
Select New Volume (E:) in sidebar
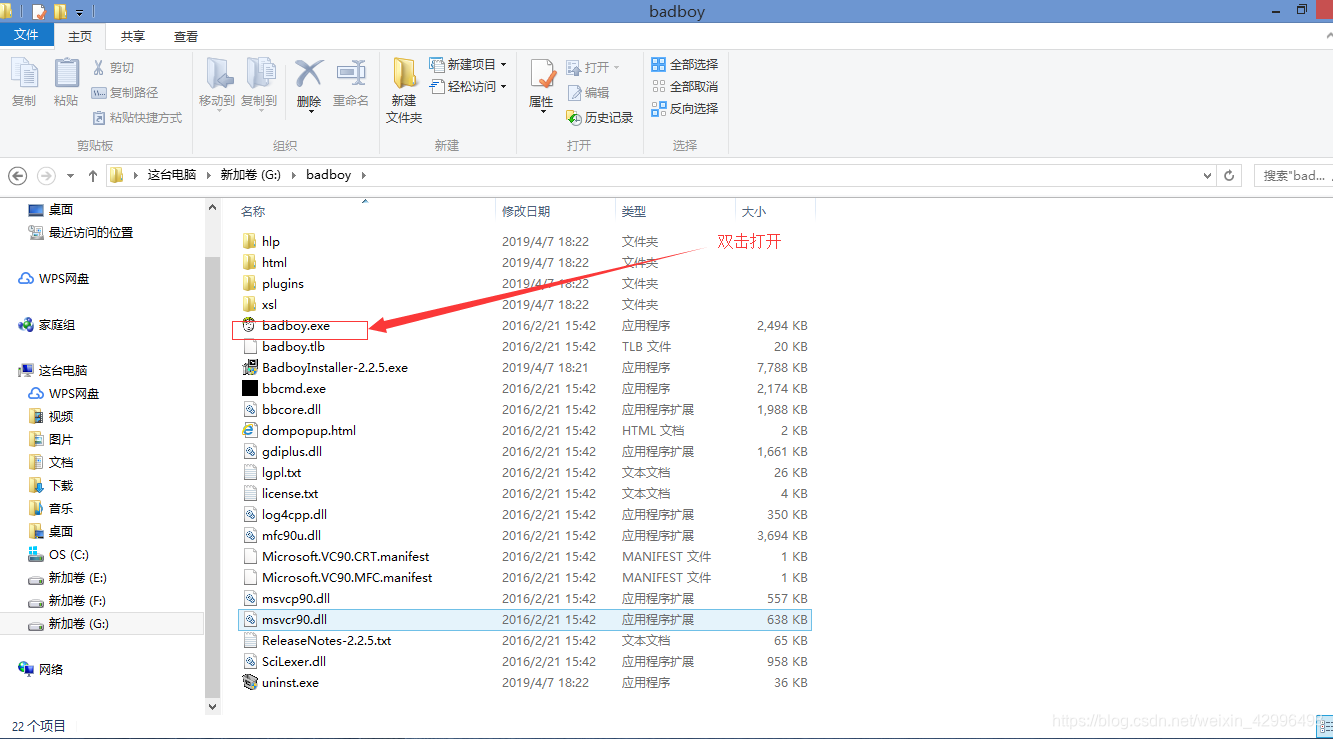(67, 577)
